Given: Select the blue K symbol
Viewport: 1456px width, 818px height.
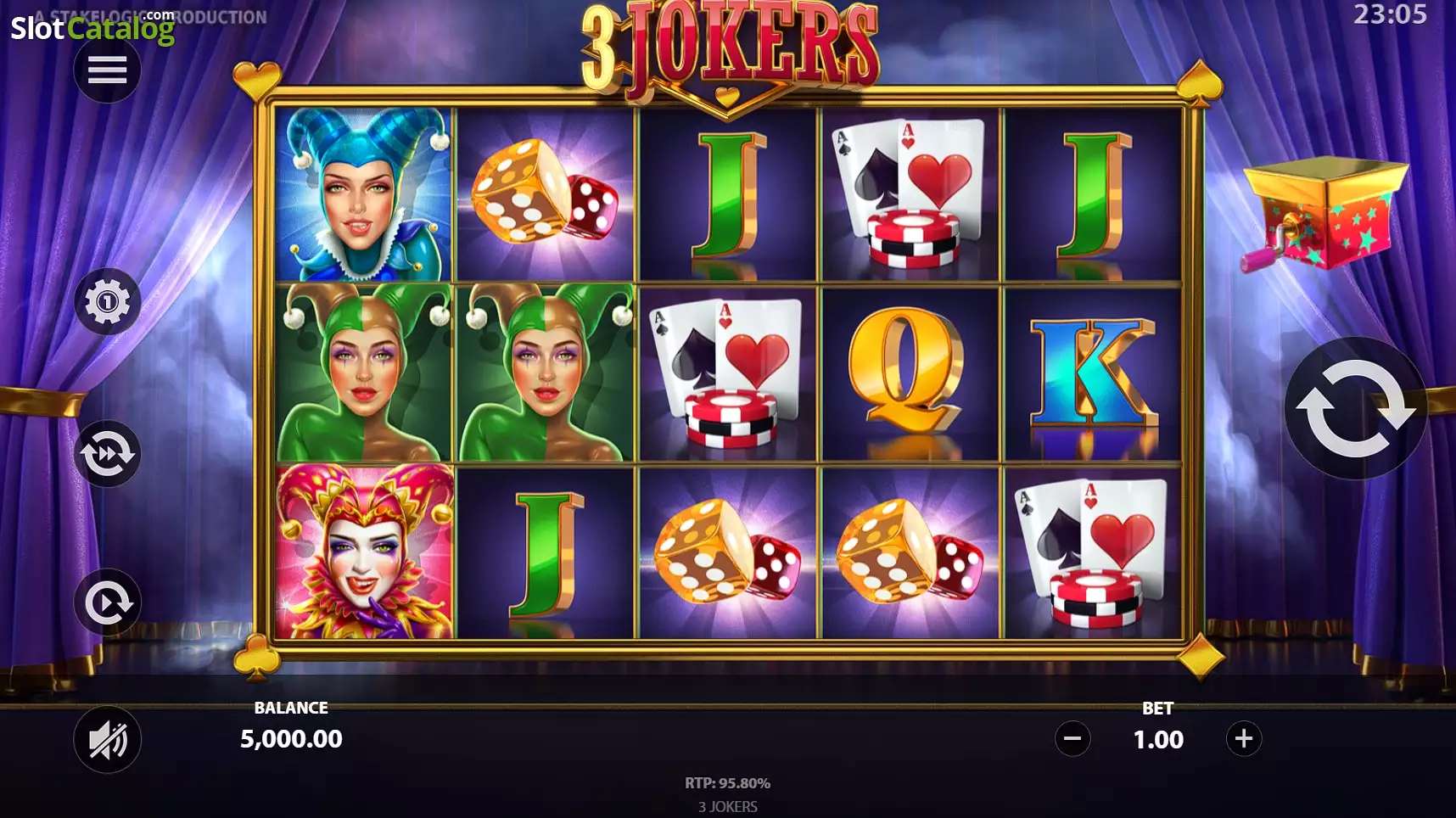Looking at the screenshot, I should [x=1093, y=373].
